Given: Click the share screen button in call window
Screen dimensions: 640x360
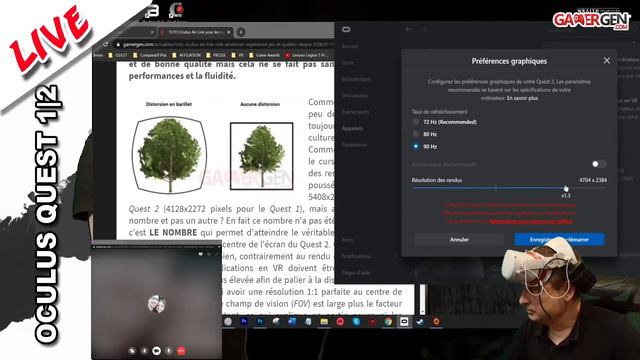Looking at the screenshot, I should pos(132,351).
